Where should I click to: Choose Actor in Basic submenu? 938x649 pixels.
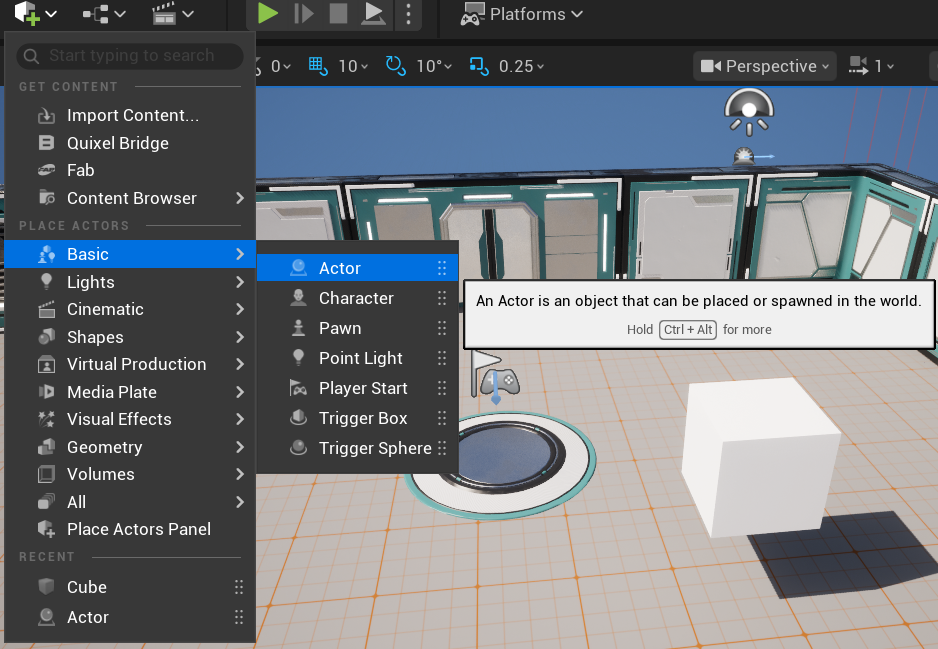(357, 268)
